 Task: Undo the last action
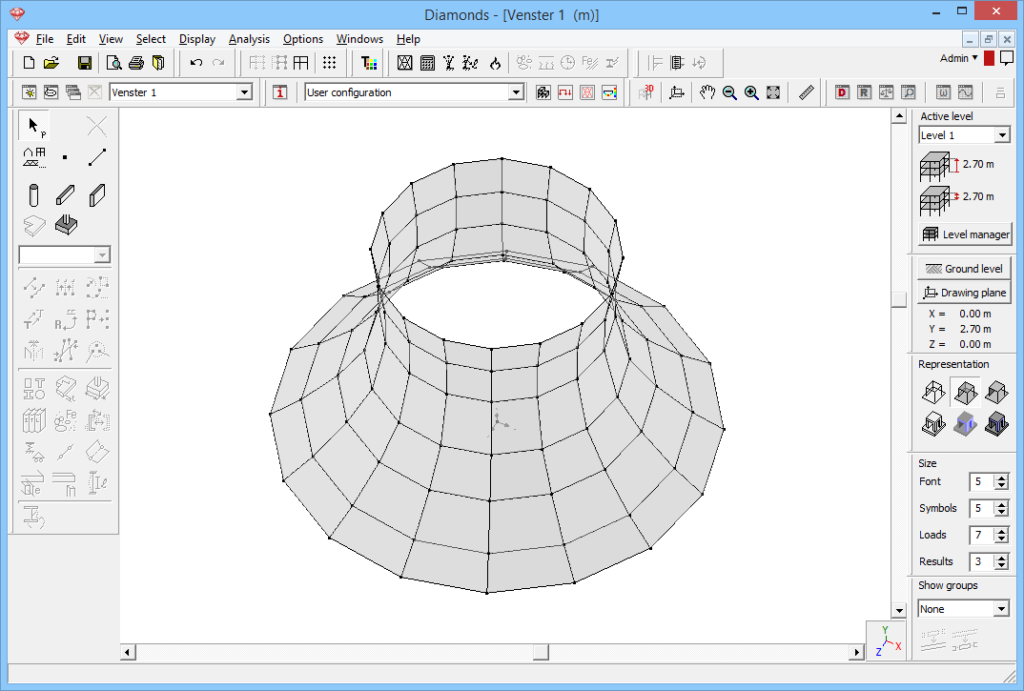tap(196, 63)
